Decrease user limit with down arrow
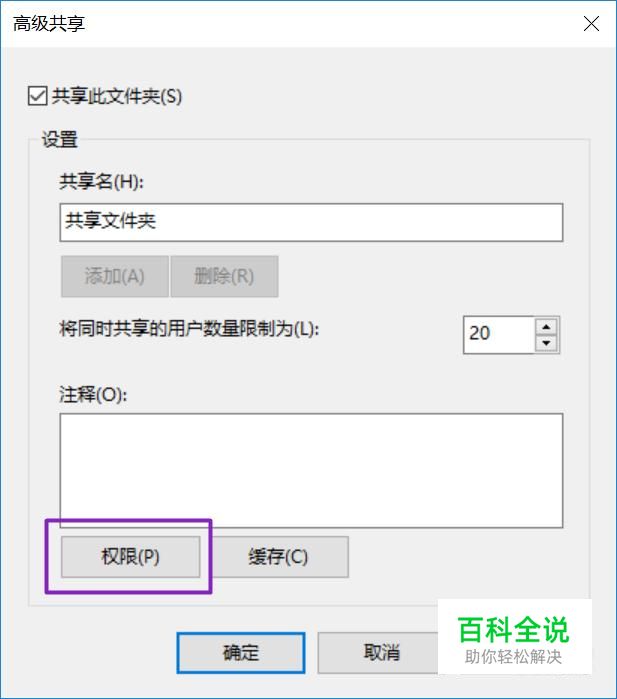This screenshot has height=699, width=617. (546, 343)
